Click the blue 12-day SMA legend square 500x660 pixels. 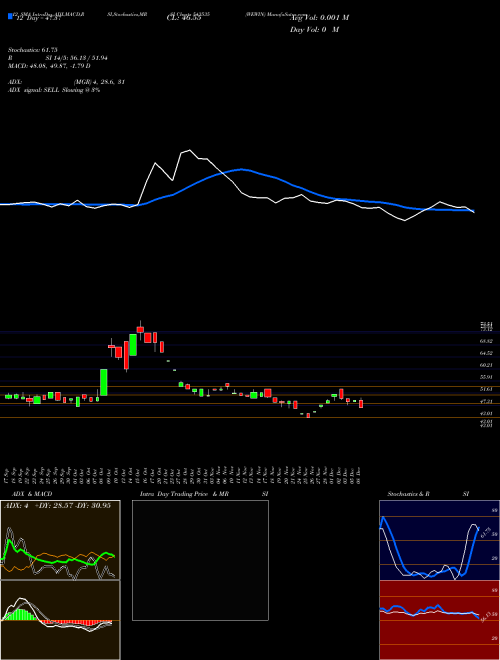(x=10, y=17)
